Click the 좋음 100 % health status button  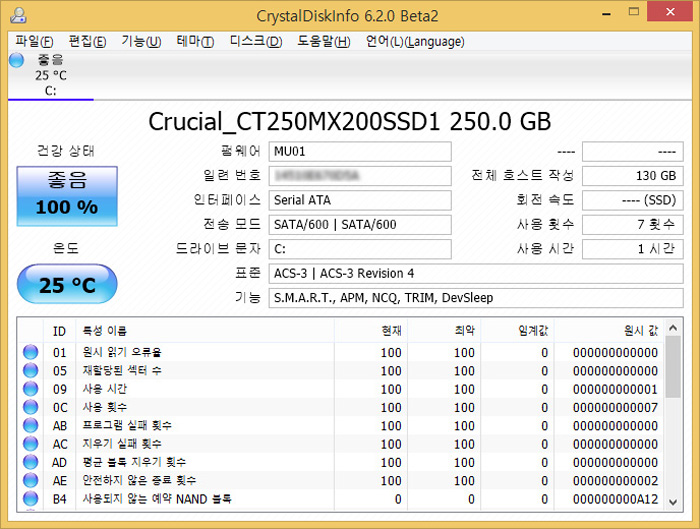[67, 196]
